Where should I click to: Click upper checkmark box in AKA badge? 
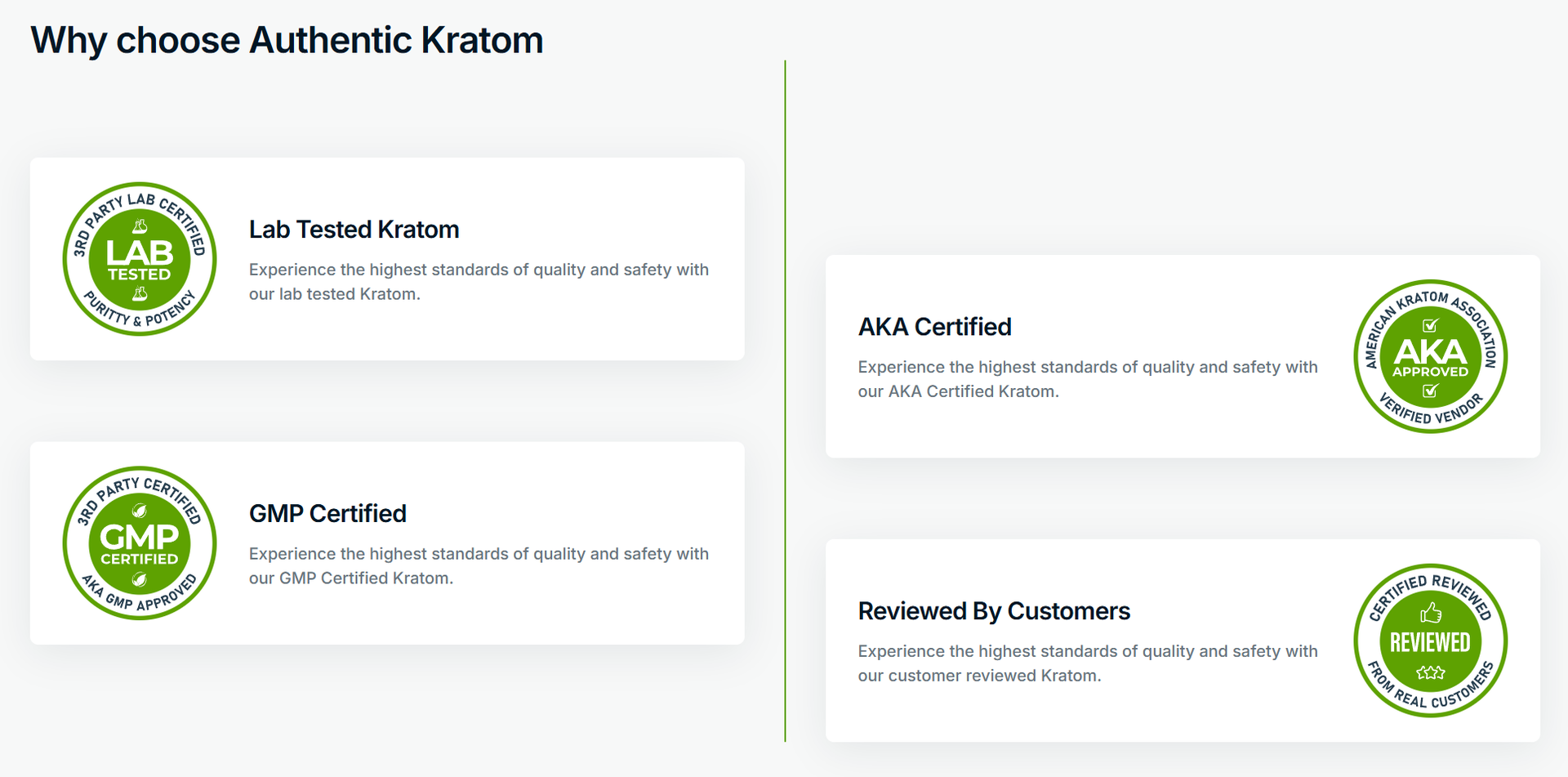point(1430,325)
